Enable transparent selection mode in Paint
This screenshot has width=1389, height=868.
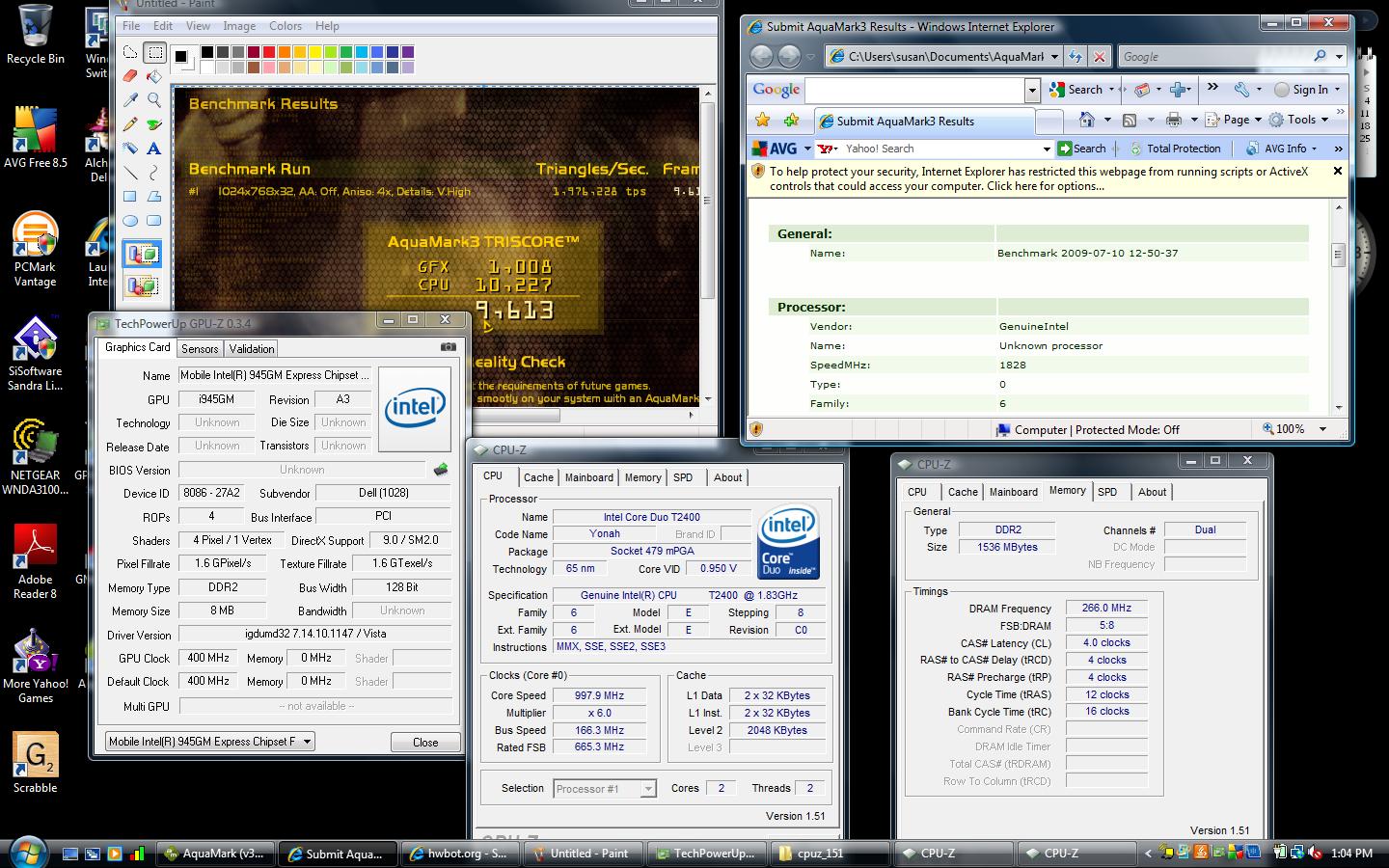click(x=143, y=286)
